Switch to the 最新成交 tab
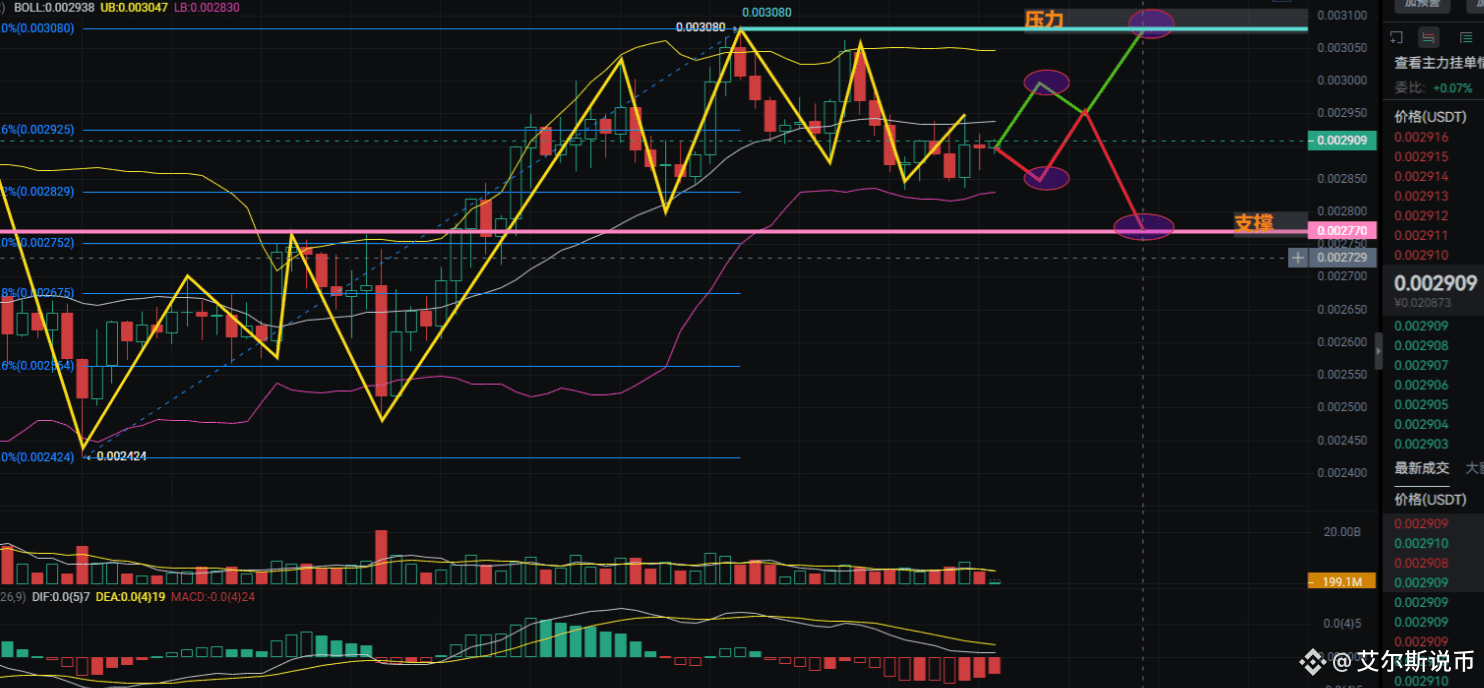The image size is (1484, 688). [1421, 467]
